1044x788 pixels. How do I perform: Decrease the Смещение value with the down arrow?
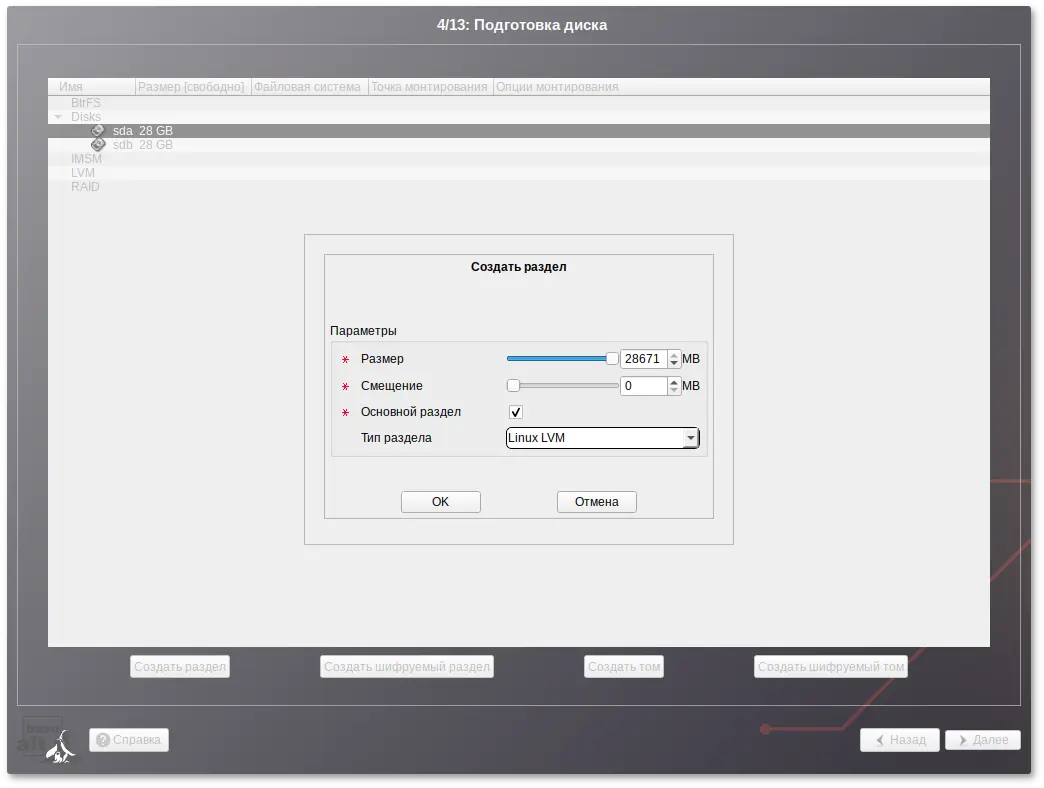pos(674,391)
